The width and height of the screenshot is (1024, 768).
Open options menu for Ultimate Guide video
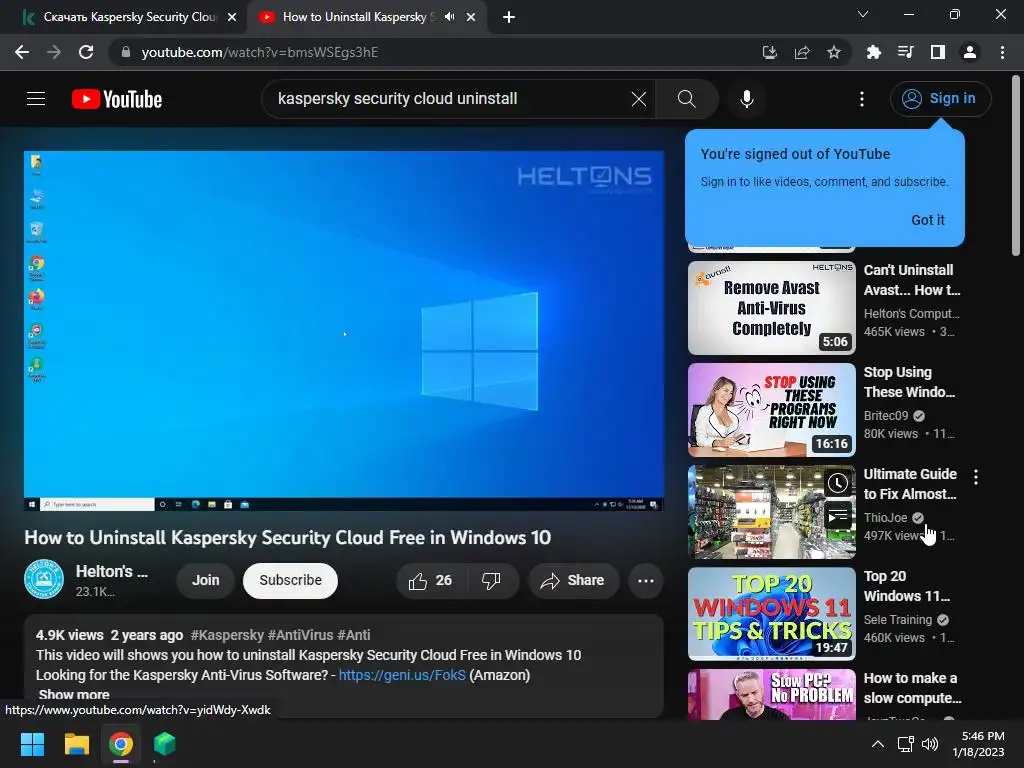click(x=976, y=477)
